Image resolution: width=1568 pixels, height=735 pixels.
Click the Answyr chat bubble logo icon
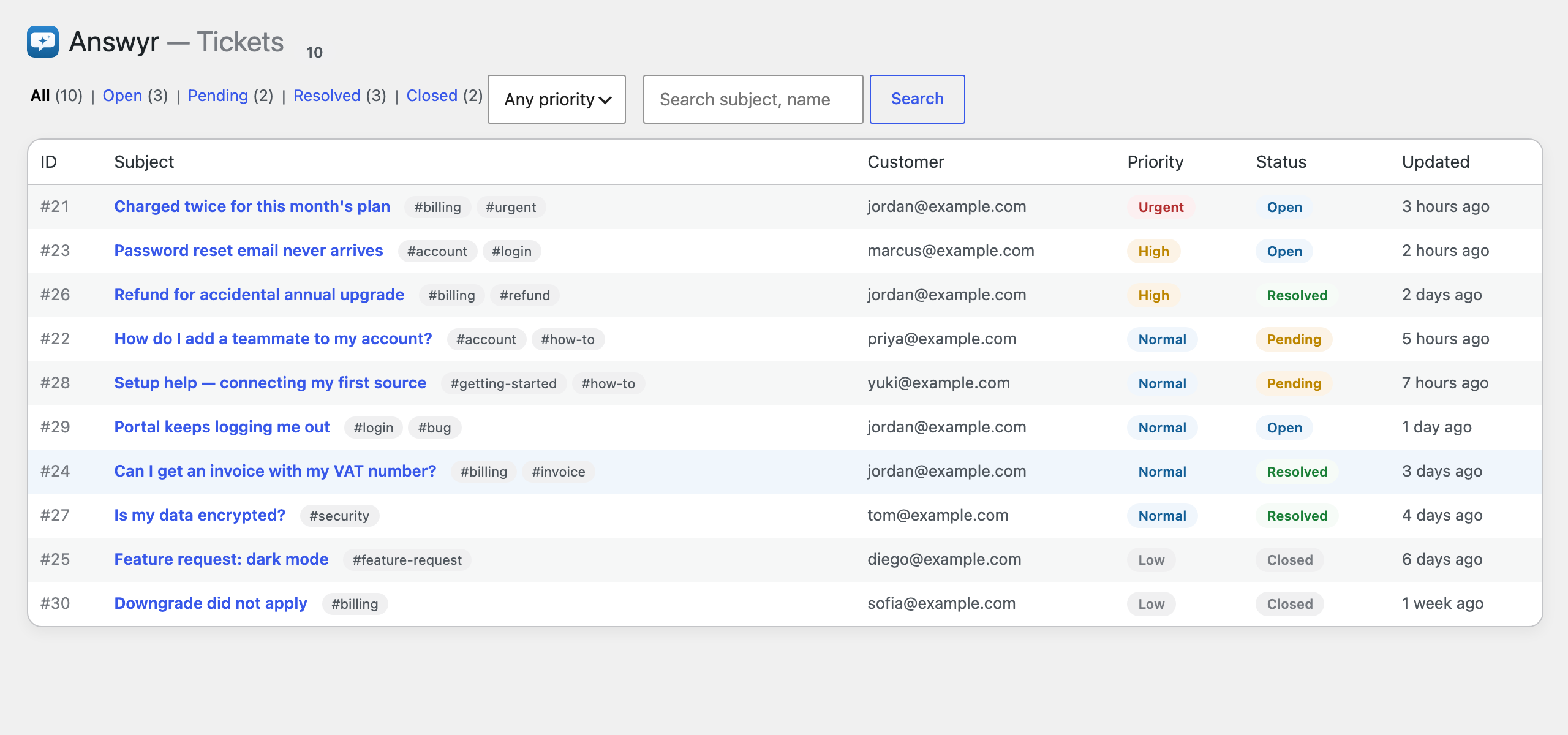[x=43, y=42]
